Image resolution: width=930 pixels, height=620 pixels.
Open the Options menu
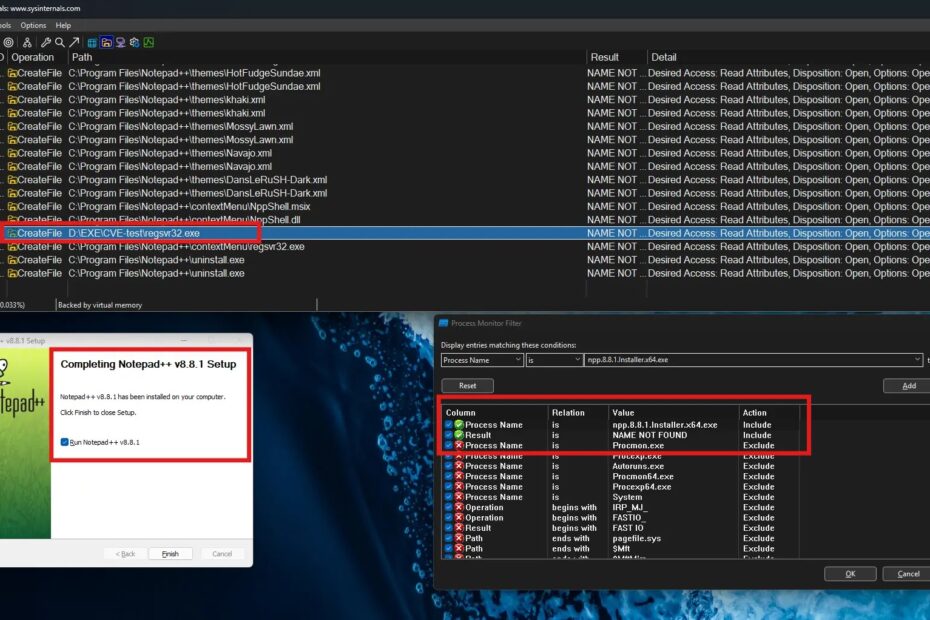pyautogui.click(x=33, y=25)
